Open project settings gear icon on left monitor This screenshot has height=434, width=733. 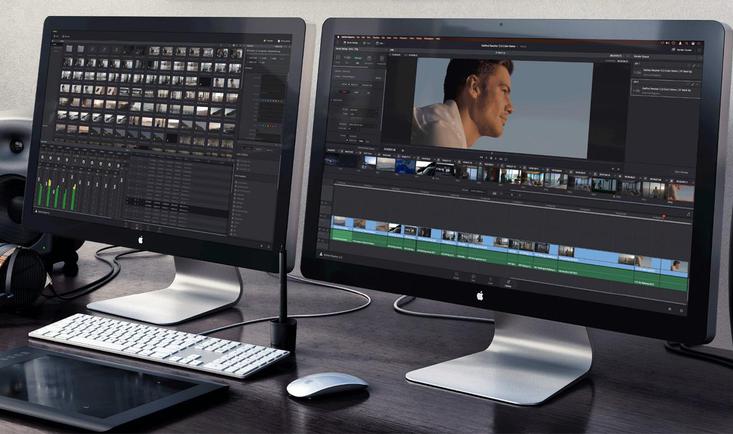tap(269, 247)
